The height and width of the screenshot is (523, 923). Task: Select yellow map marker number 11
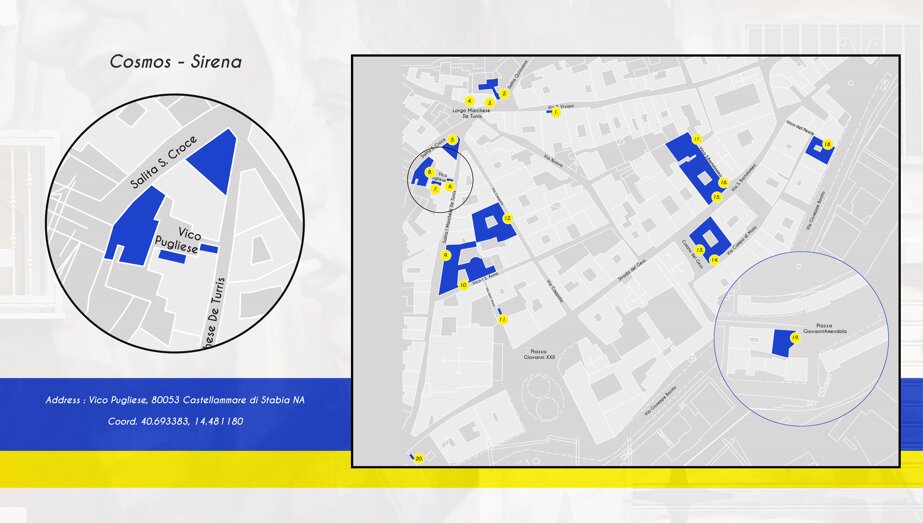pyautogui.click(x=502, y=319)
